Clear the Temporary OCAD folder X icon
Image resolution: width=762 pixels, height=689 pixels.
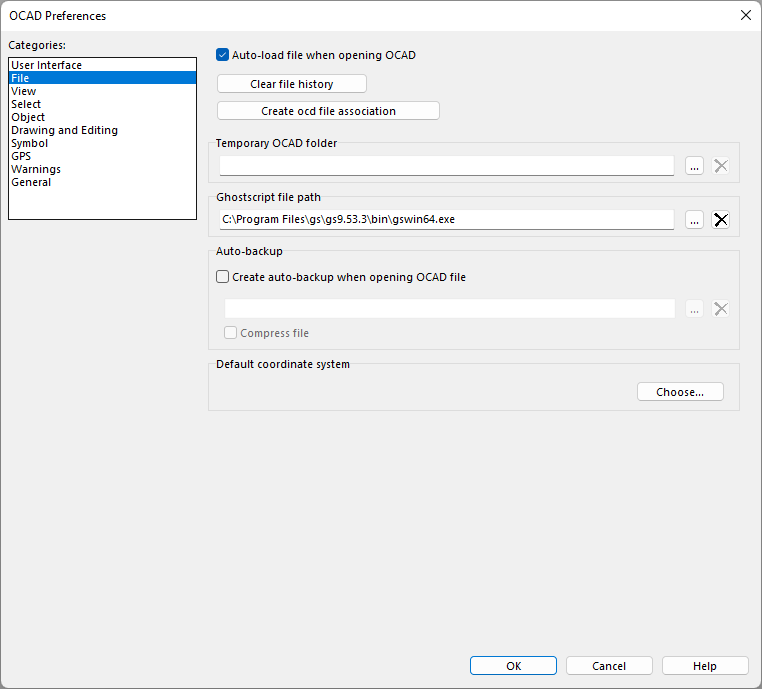click(720, 166)
